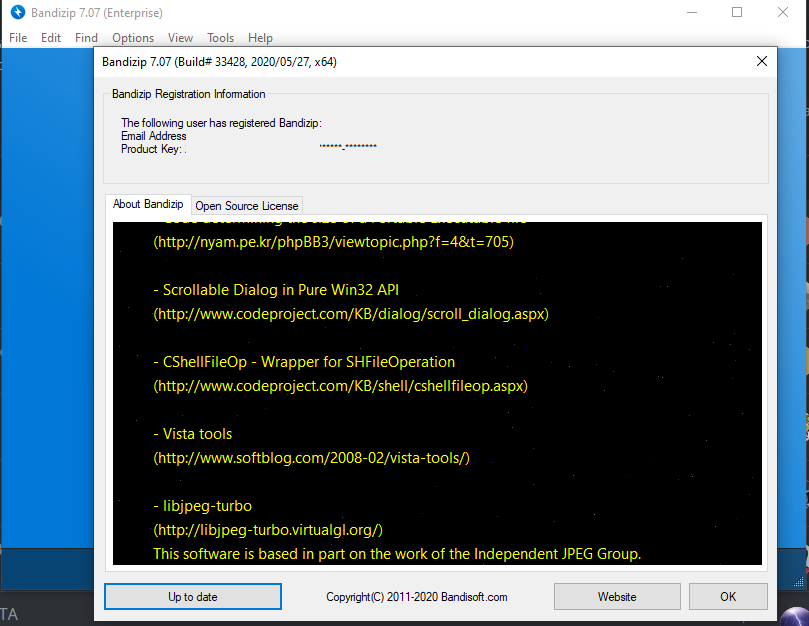Click the Bandizip Registration Information heading
The height and width of the screenshot is (626, 809).
click(x=189, y=94)
